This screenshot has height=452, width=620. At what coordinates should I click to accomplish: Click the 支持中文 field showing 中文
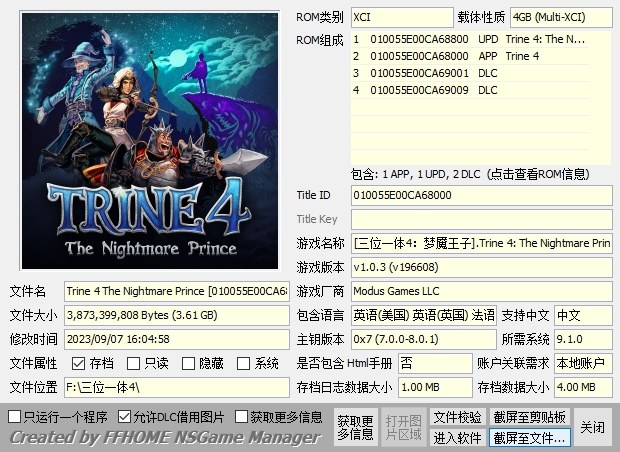click(x=583, y=315)
